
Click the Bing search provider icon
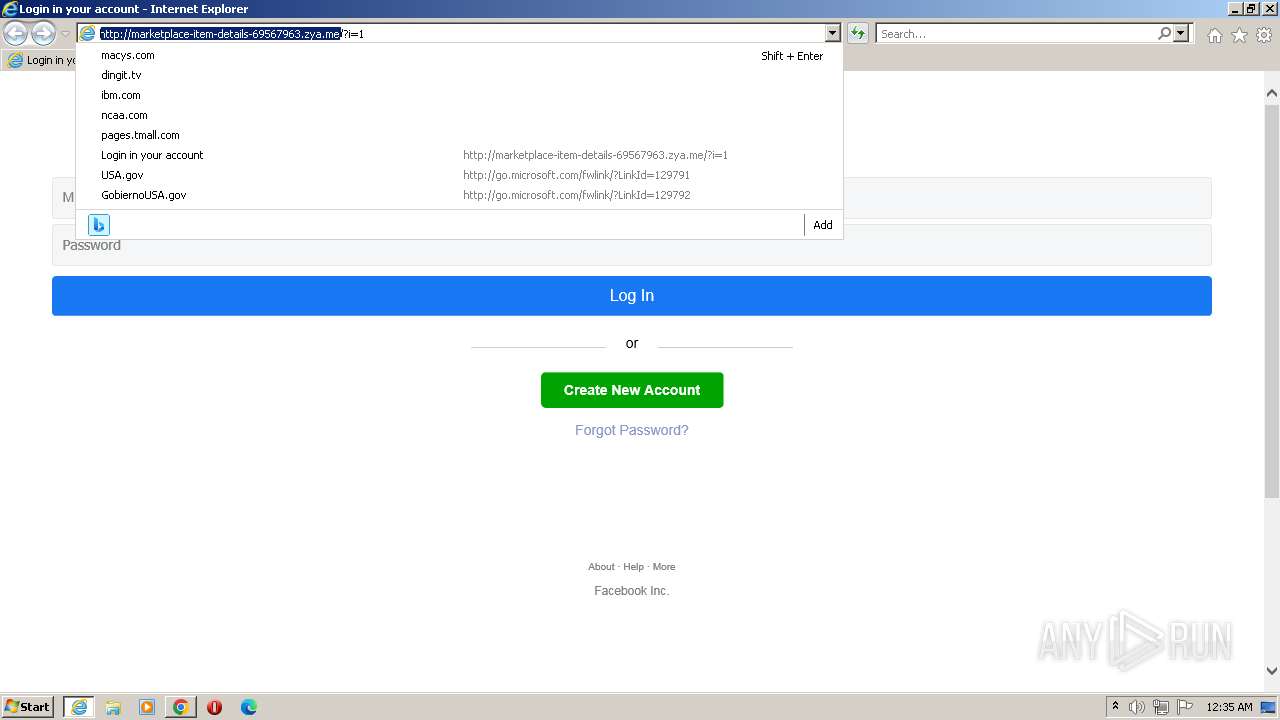pos(99,224)
